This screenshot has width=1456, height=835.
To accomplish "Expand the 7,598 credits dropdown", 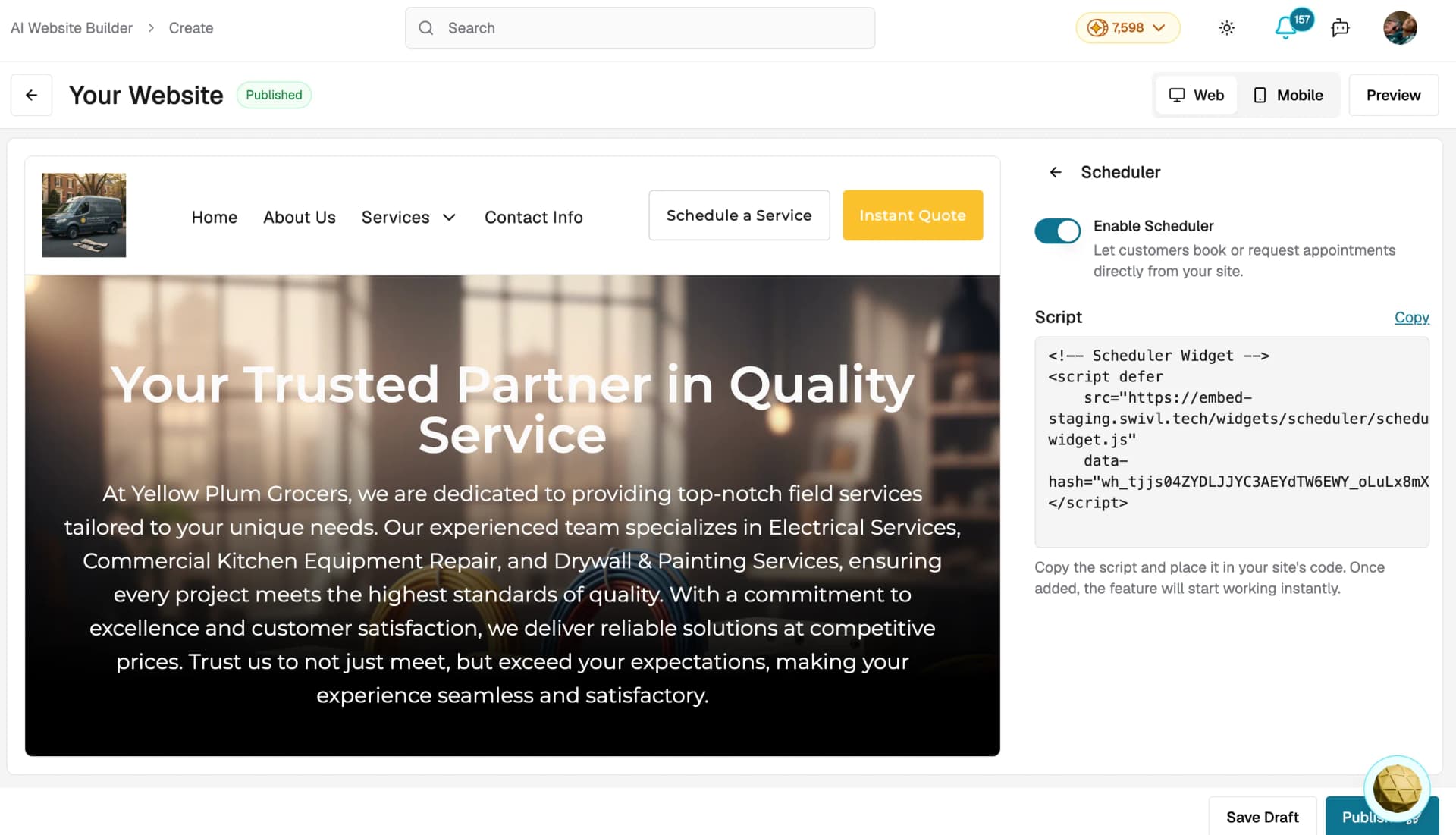I will tap(1159, 28).
